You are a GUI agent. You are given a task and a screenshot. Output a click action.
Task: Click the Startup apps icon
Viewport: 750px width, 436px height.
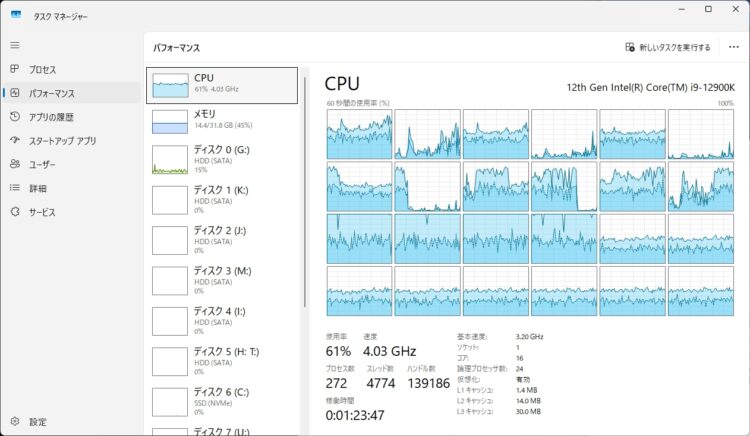pyautogui.click(x=15, y=141)
